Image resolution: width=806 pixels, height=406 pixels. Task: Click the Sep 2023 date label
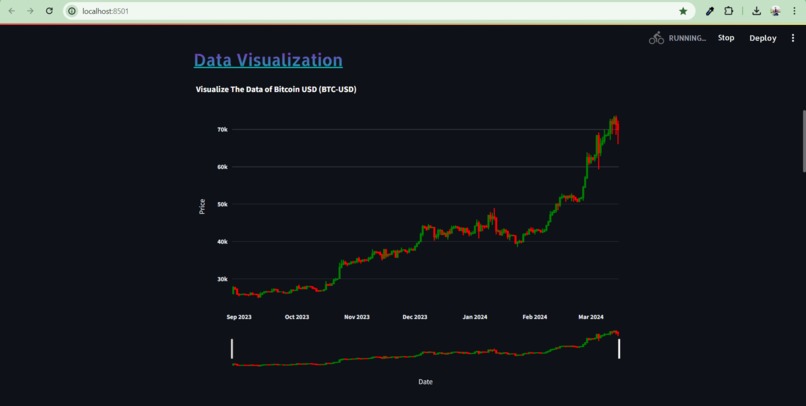[239, 317]
